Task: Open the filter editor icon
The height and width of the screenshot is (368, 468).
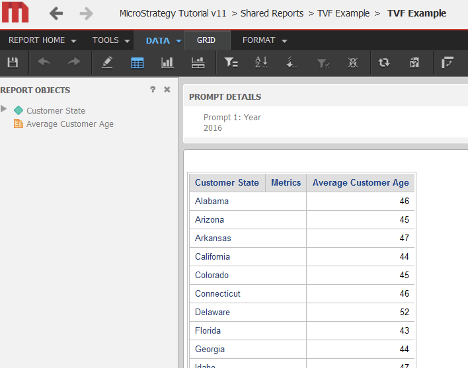Action: click(231, 62)
